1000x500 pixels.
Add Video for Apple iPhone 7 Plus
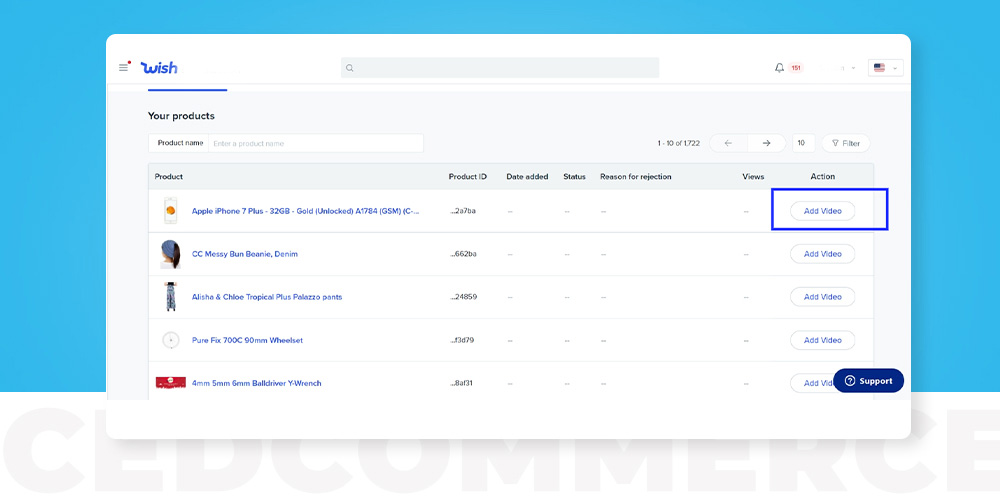822,210
